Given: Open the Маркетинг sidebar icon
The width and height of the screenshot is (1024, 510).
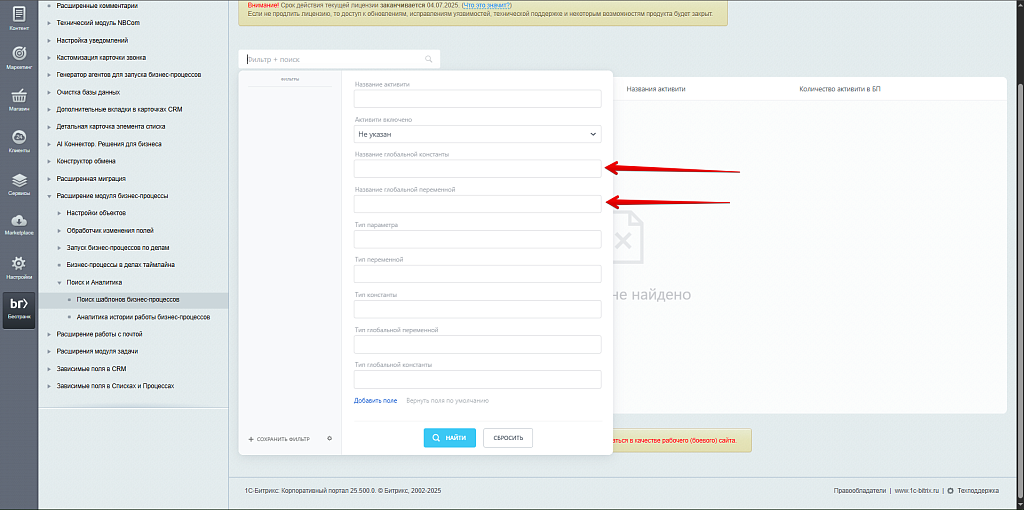Looking at the screenshot, I should tap(19, 56).
